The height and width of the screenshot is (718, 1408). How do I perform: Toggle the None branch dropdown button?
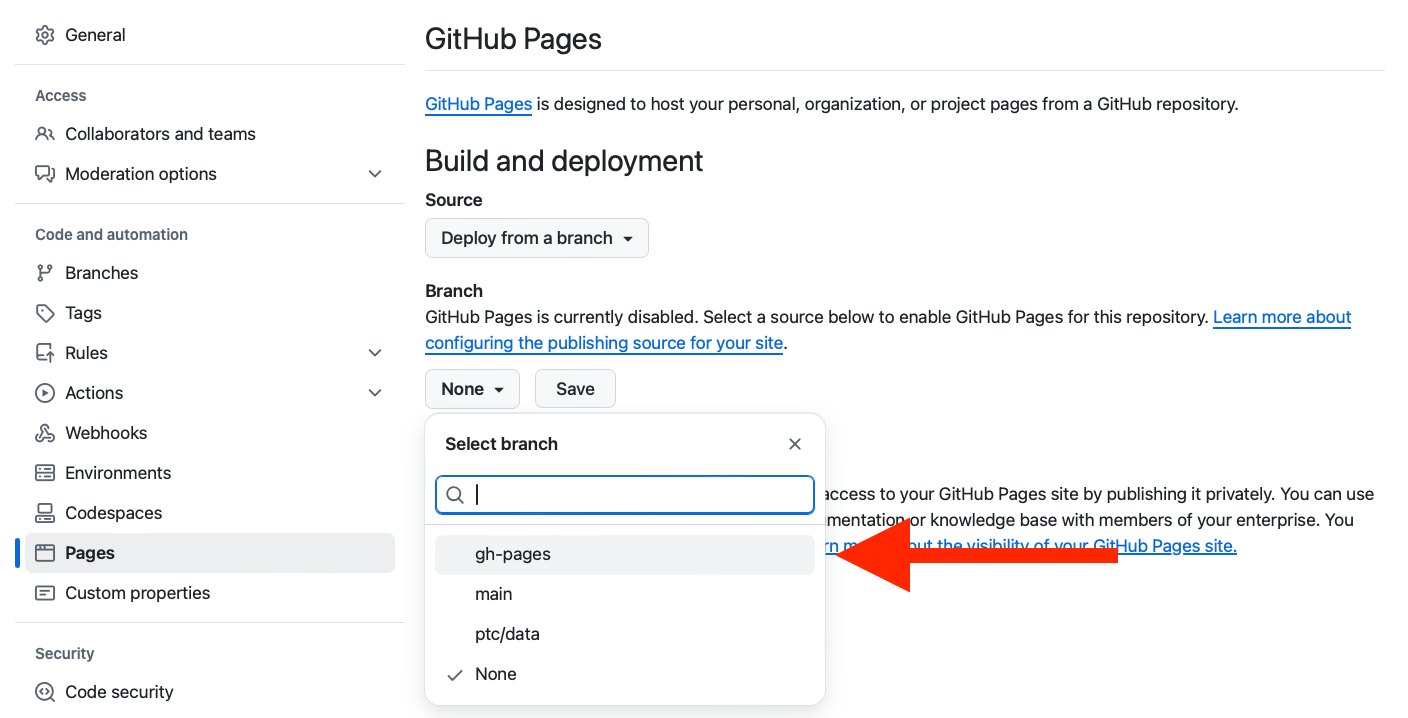coord(473,389)
